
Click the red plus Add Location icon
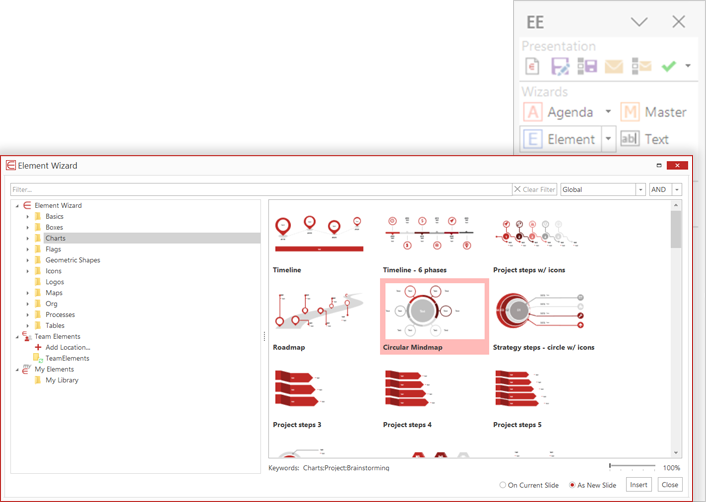(x=38, y=347)
